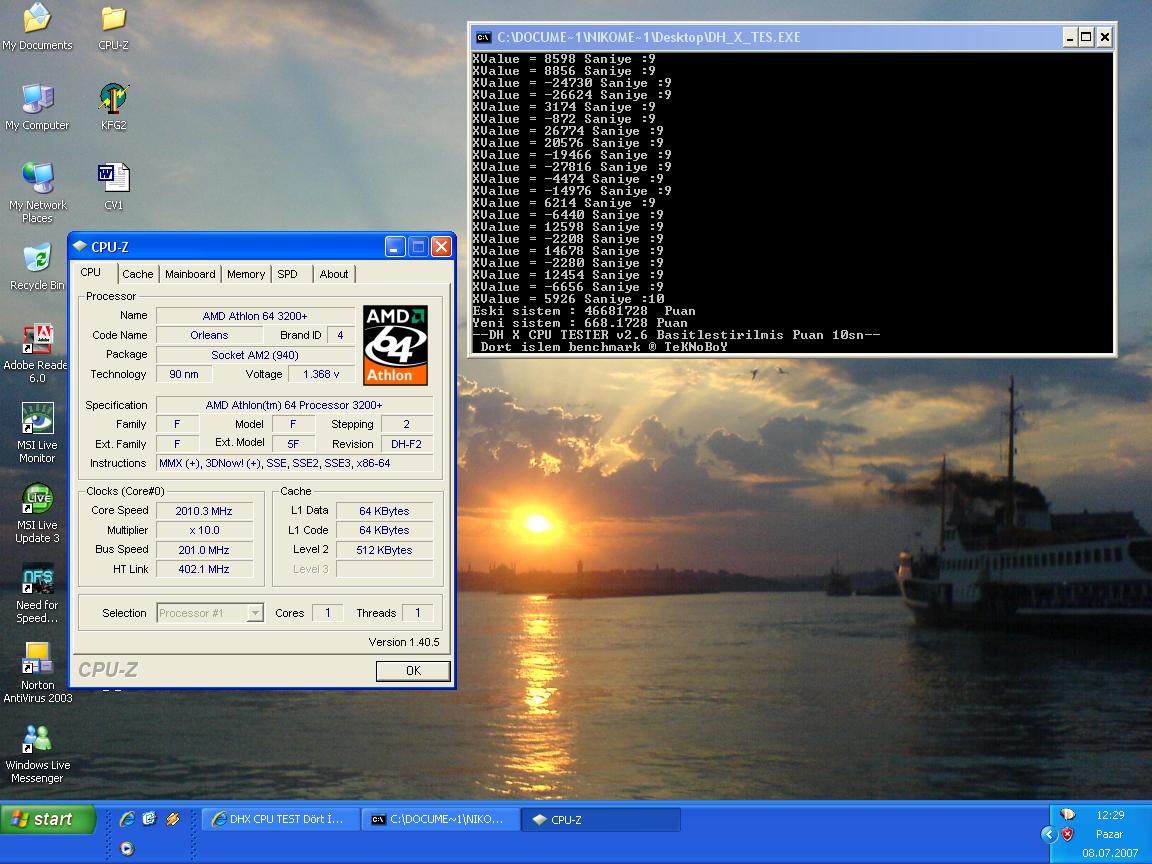Click the Package value Socket AM2 (940)

click(255, 355)
